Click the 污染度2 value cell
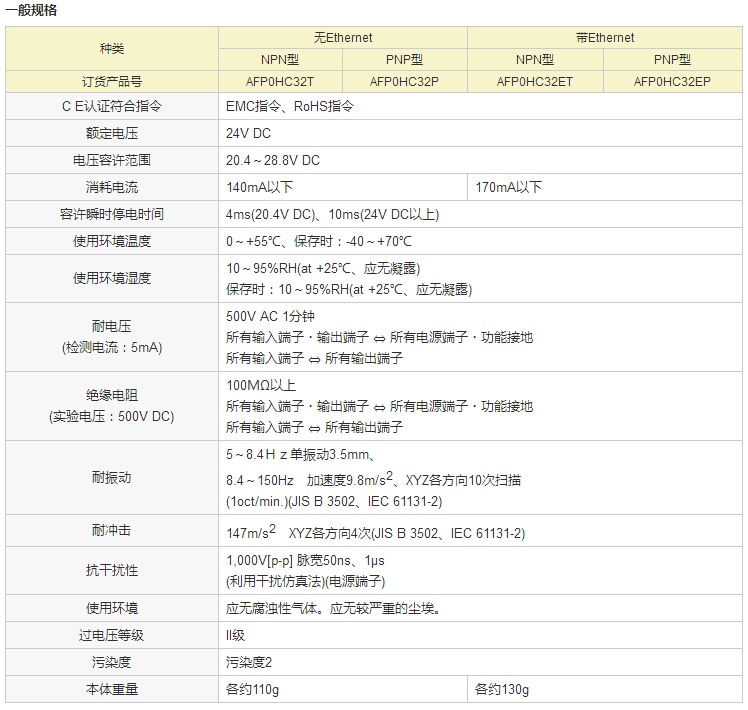 248,662
